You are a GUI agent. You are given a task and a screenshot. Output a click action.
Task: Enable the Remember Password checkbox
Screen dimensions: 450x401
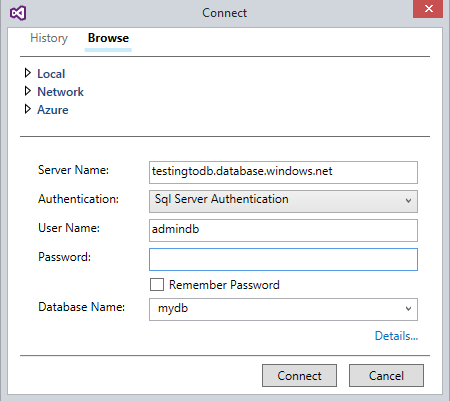click(x=157, y=285)
